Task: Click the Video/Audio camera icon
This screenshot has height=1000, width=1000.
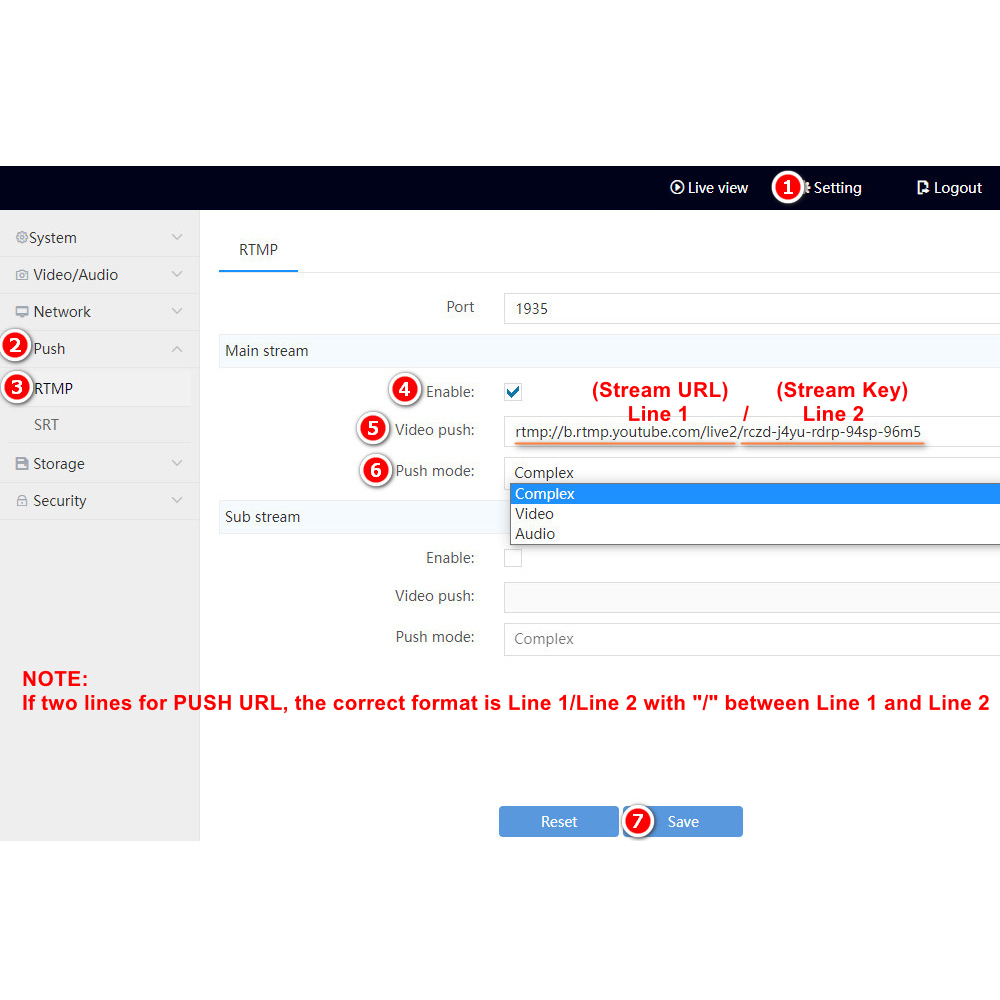Action: click(22, 275)
